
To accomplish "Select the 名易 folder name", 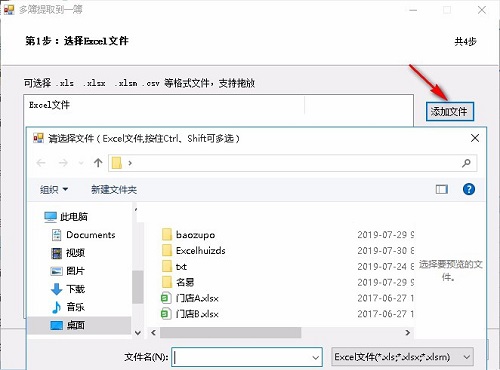I will click(185, 282).
